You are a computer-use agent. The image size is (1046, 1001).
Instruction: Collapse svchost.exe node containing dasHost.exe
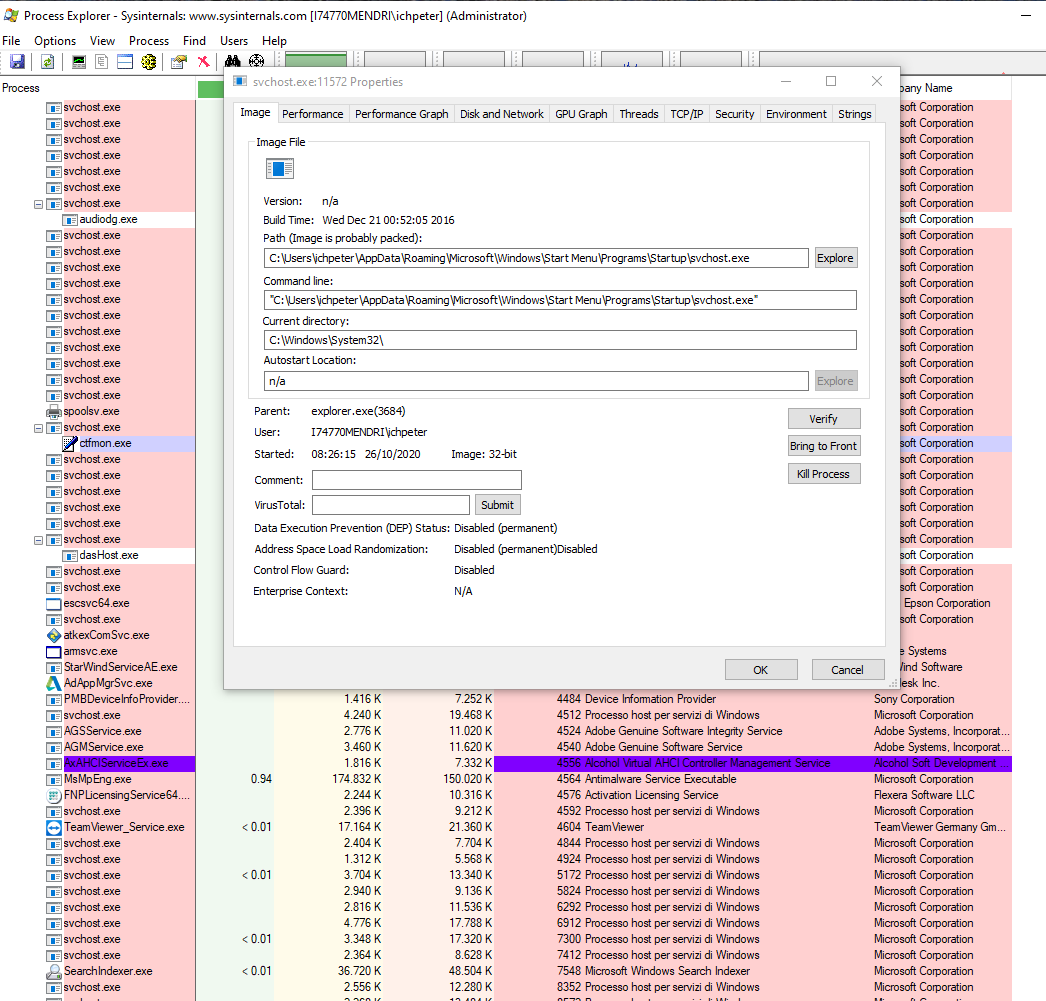click(x=39, y=540)
